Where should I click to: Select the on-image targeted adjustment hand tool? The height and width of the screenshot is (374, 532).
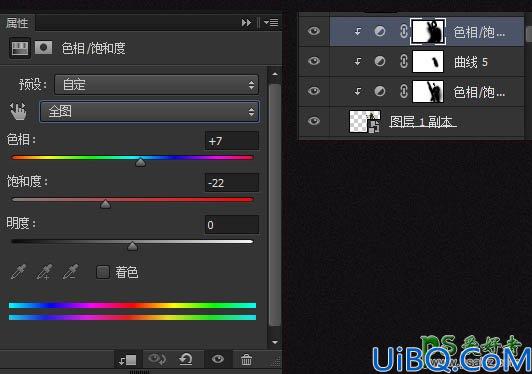tap(18, 111)
